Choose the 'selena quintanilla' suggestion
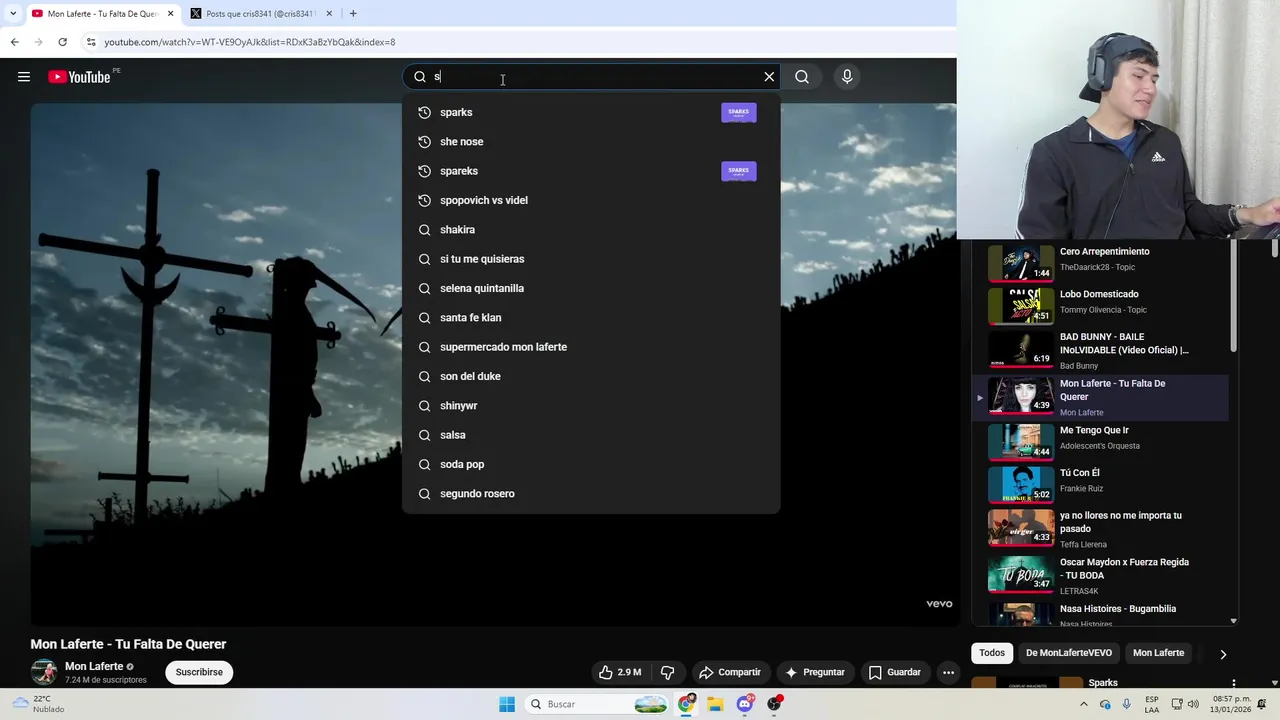Screen dimensions: 1280x720 (x=591, y=288)
